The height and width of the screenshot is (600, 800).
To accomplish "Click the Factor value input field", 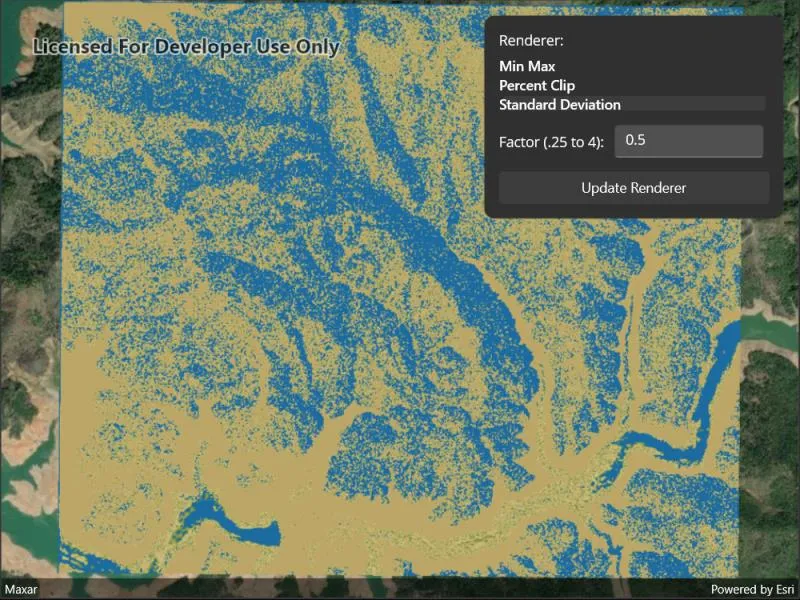I will pos(689,141).
